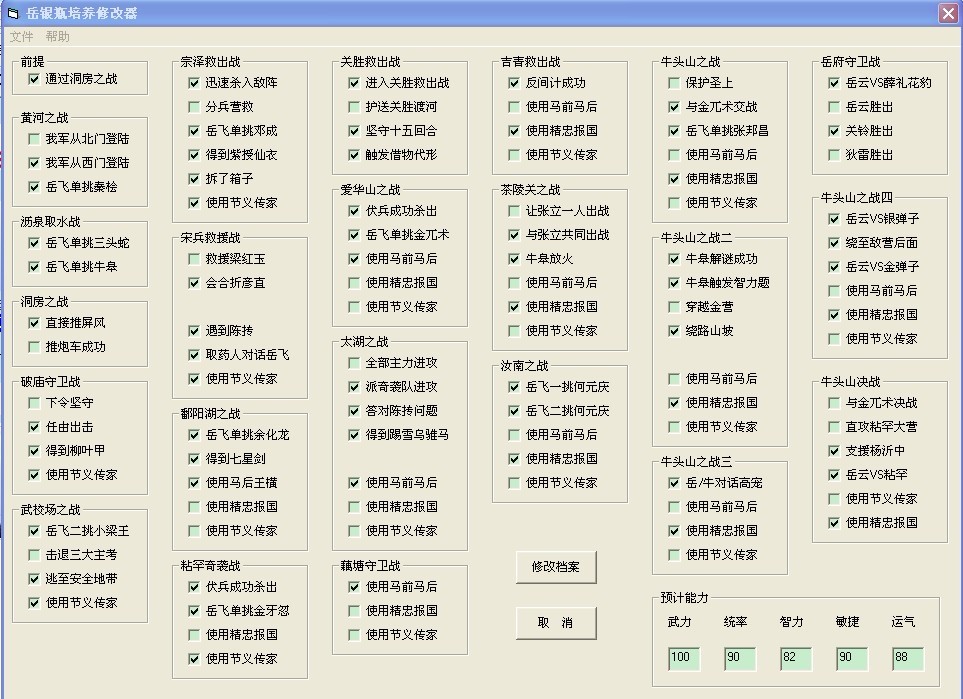This screenshot has height=699, width=963.
Task: Click the 取 消 button
Action: (556, 623)
